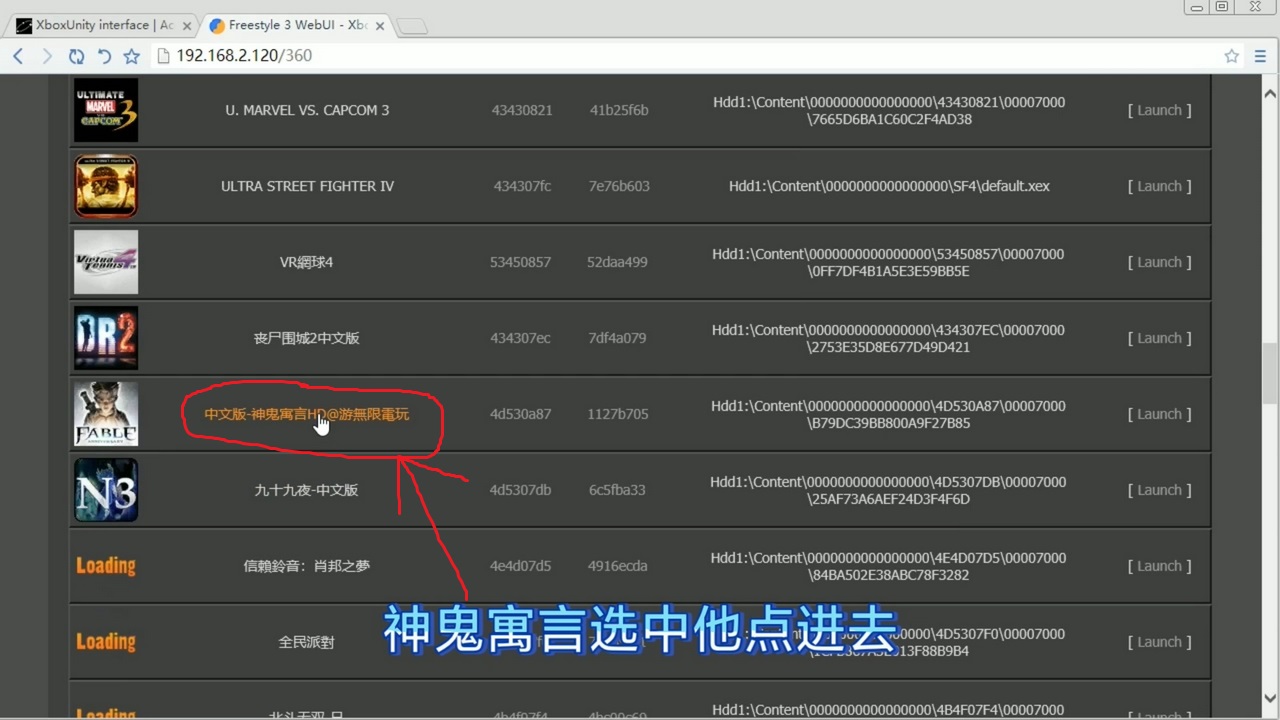This screenshot has width=1280, height=720.
Task: Click the undo-style restore arrow icon
Action: [x=103, y=56]
